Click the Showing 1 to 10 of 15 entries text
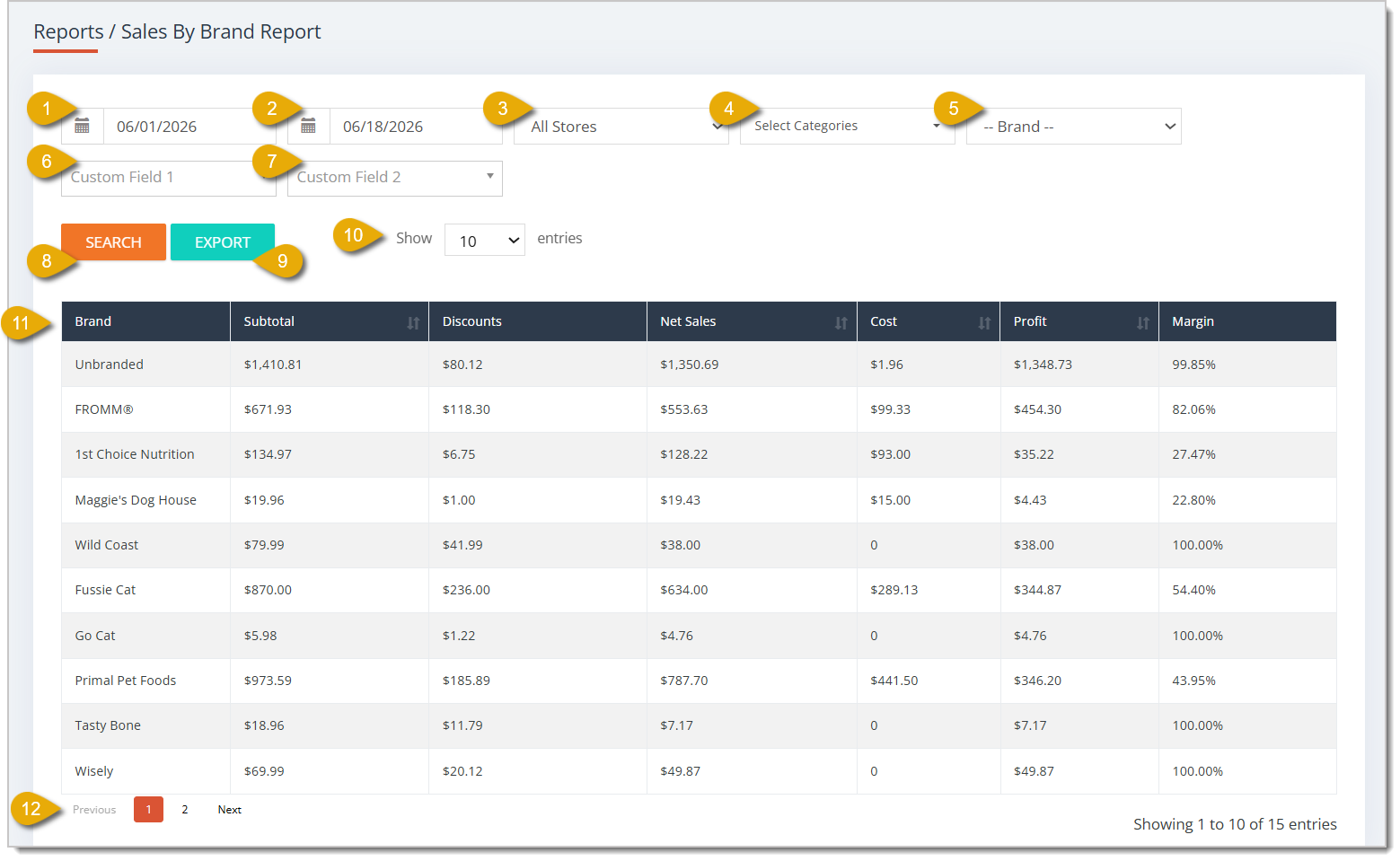Viewport: 1400px width, 861px height. [x=1235, y=824]
